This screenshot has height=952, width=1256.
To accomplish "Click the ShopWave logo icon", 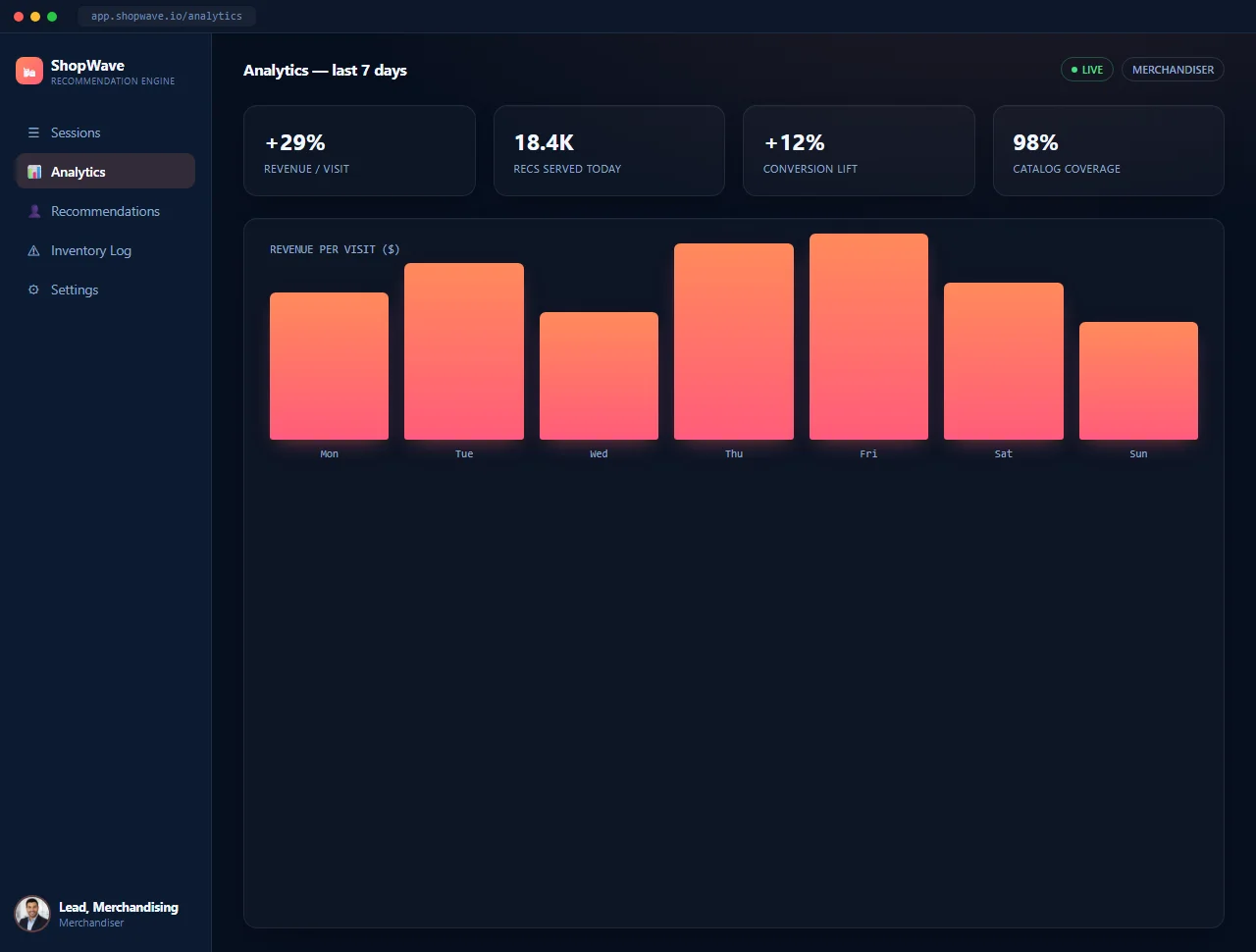I will coord(29,71).
